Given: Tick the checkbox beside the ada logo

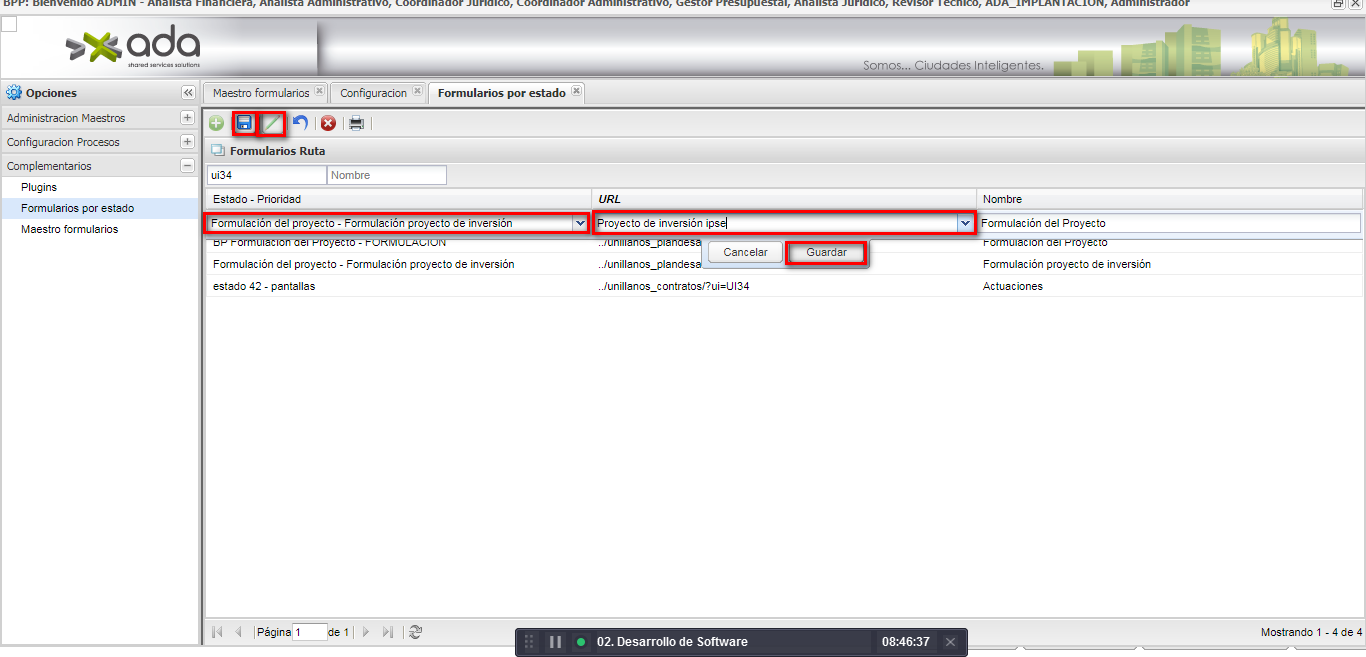Looking at the screenshot, I should [9, 25].
